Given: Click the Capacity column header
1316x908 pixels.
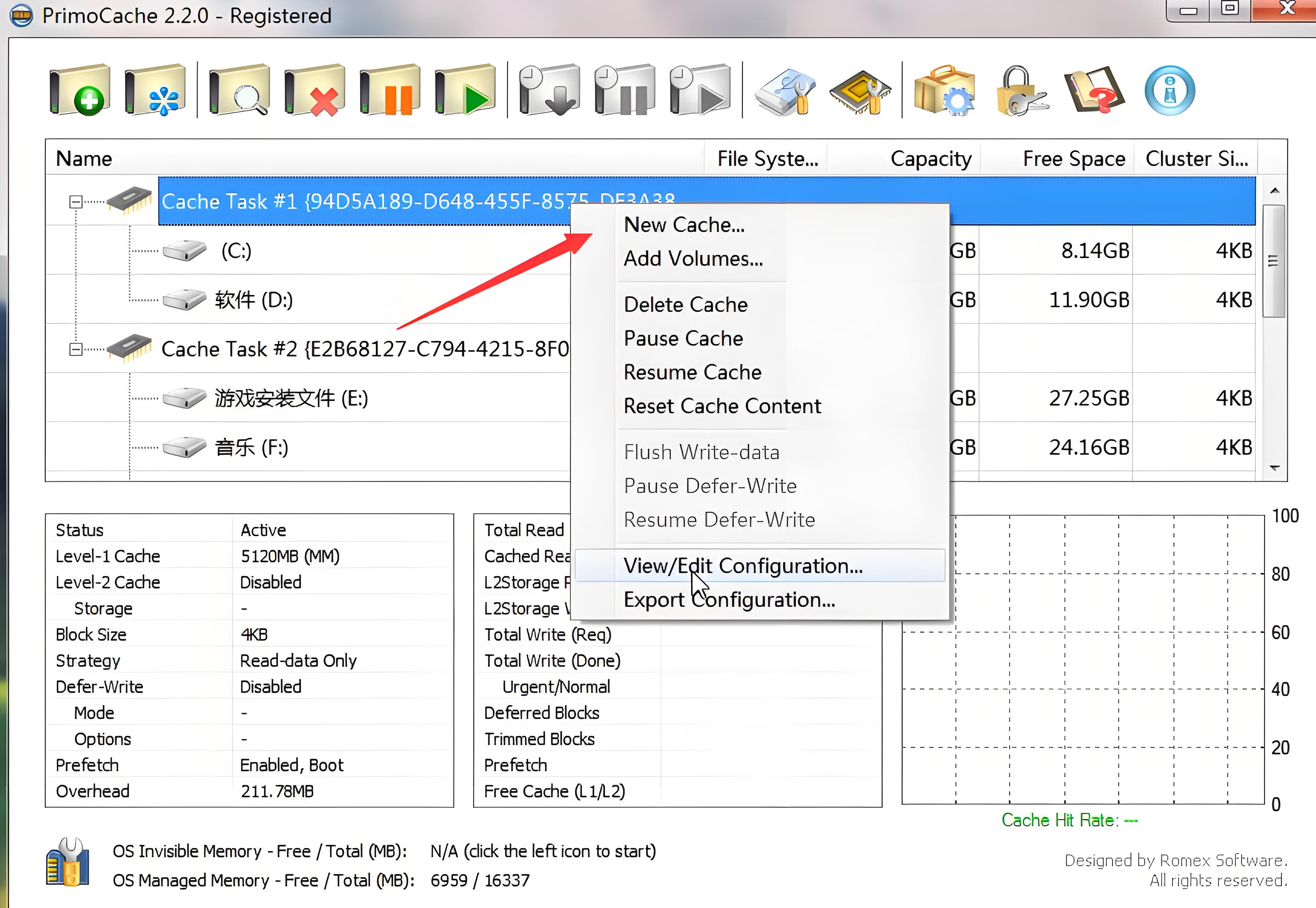Looking at the screenshot, I should point(930,158).
